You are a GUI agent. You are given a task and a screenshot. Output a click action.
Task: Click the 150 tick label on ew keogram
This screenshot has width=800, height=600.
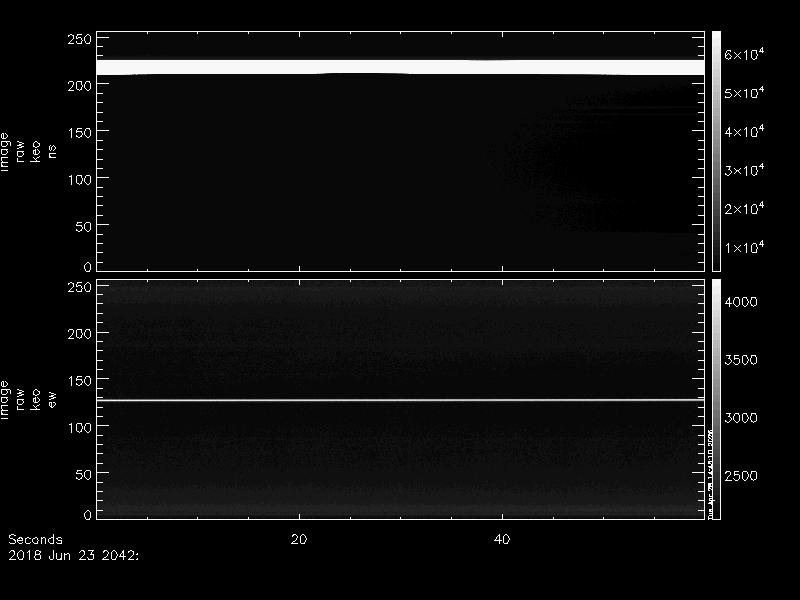(80, 381)
